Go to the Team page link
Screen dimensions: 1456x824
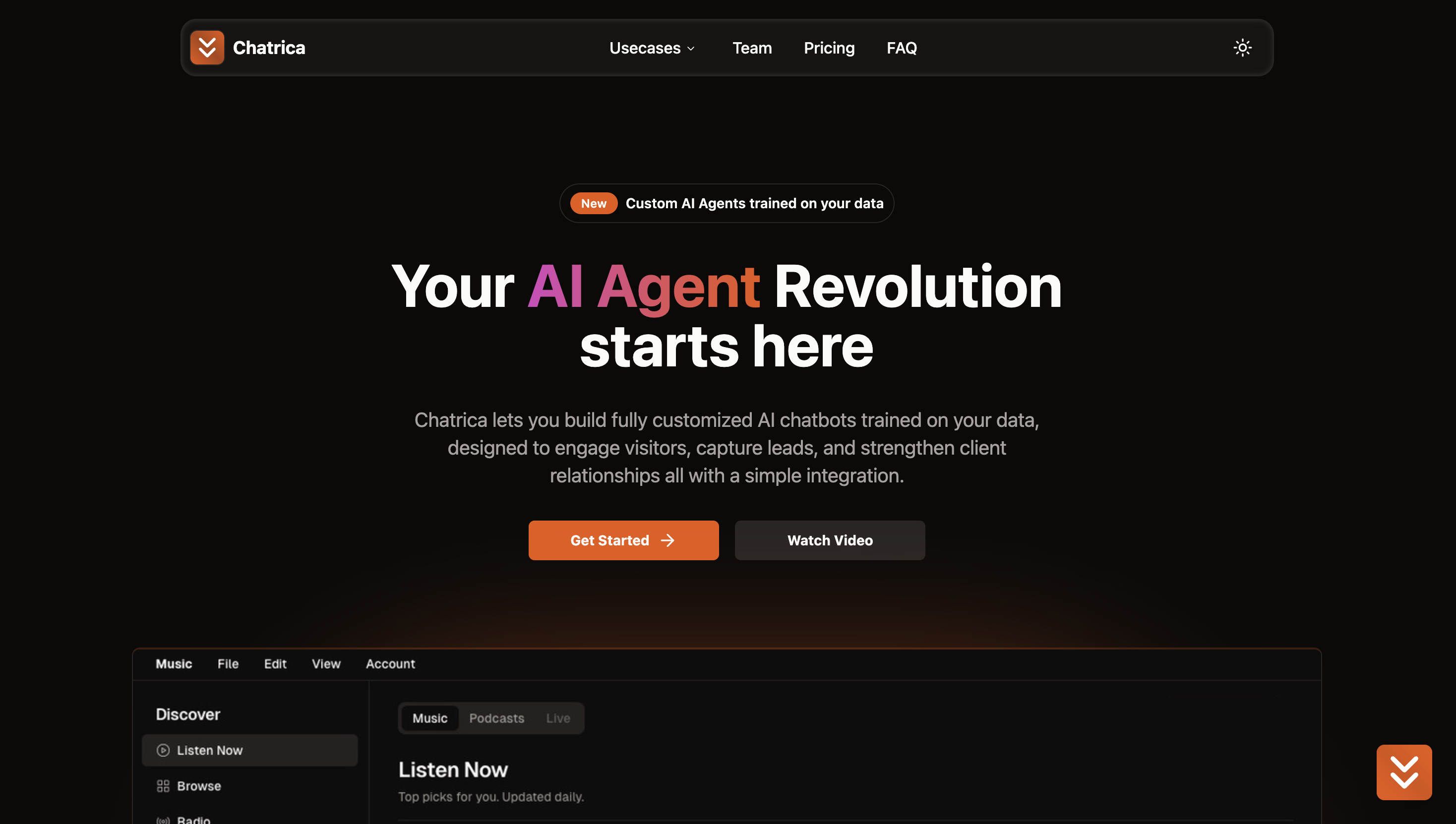[752, 48]
